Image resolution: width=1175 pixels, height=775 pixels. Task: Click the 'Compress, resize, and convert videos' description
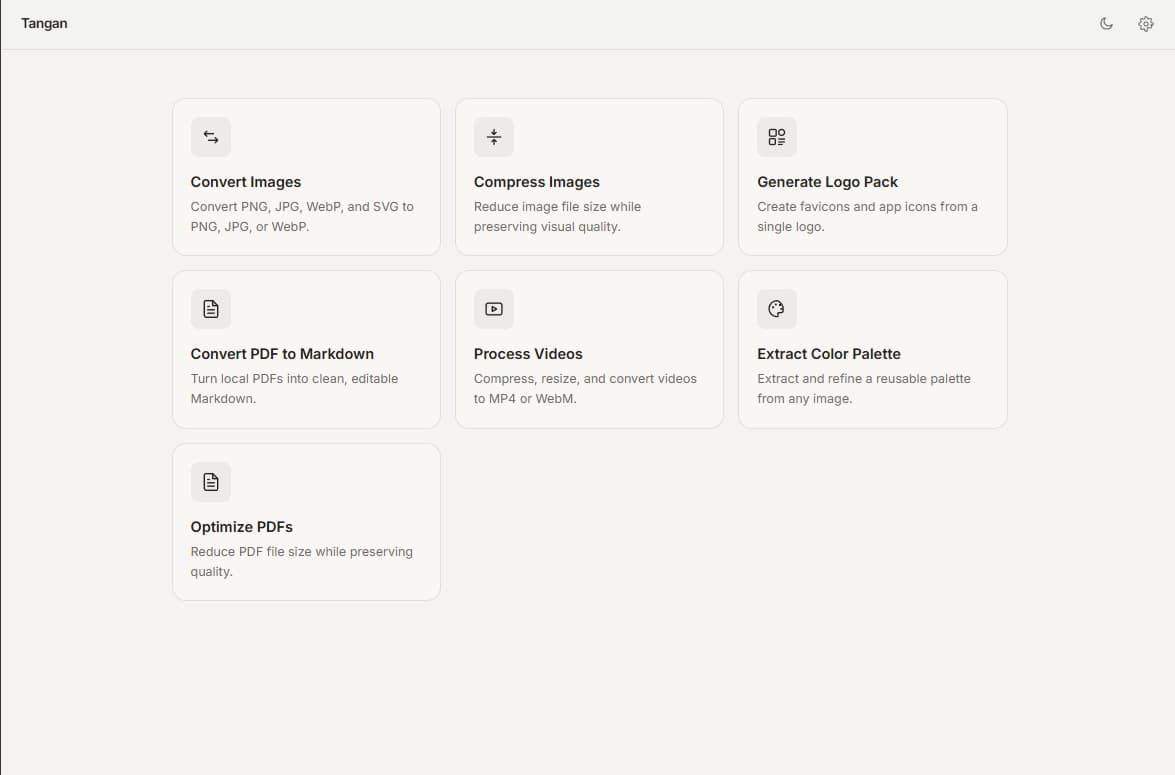[585, 388]
